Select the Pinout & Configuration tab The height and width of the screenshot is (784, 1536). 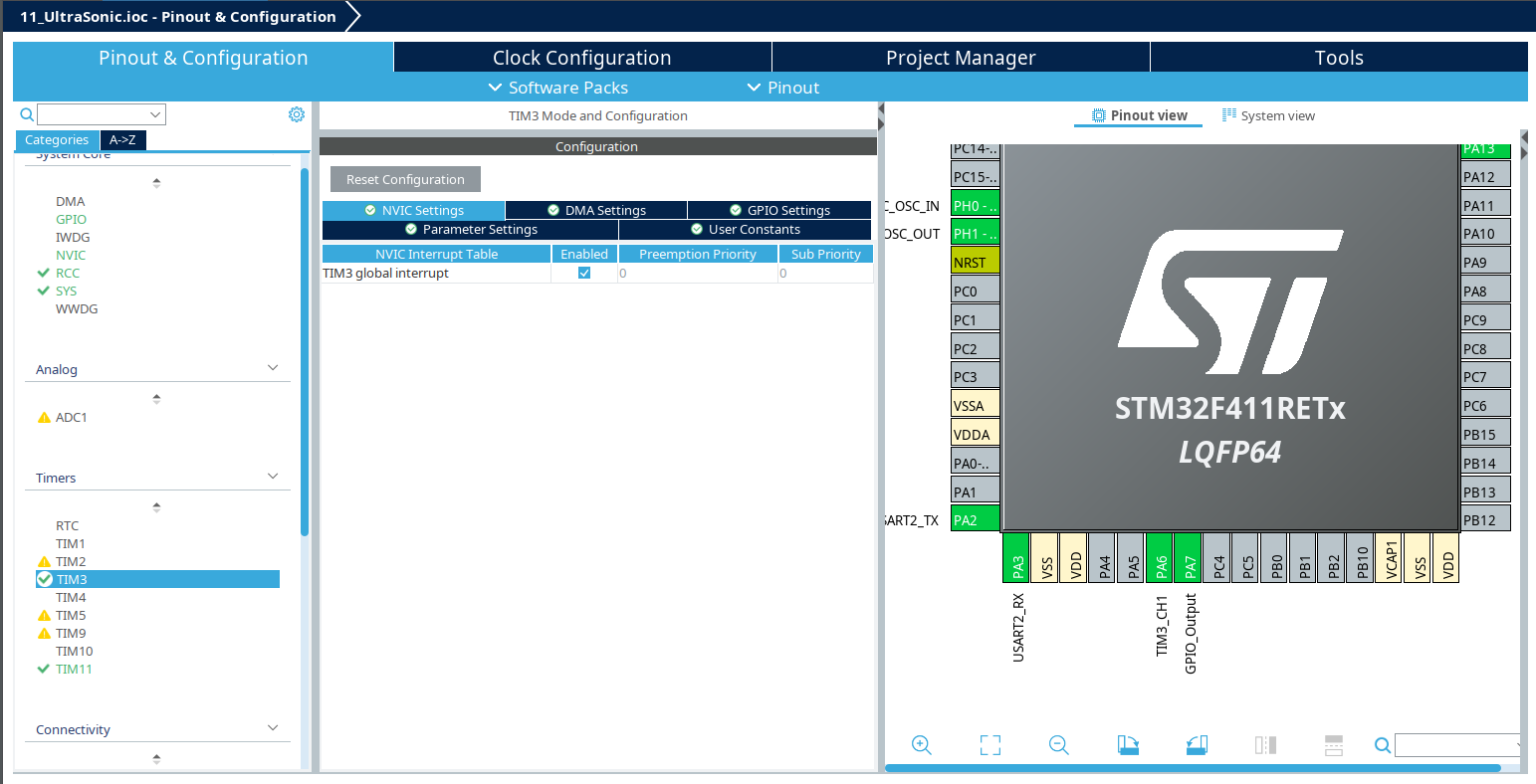point(203,58)
